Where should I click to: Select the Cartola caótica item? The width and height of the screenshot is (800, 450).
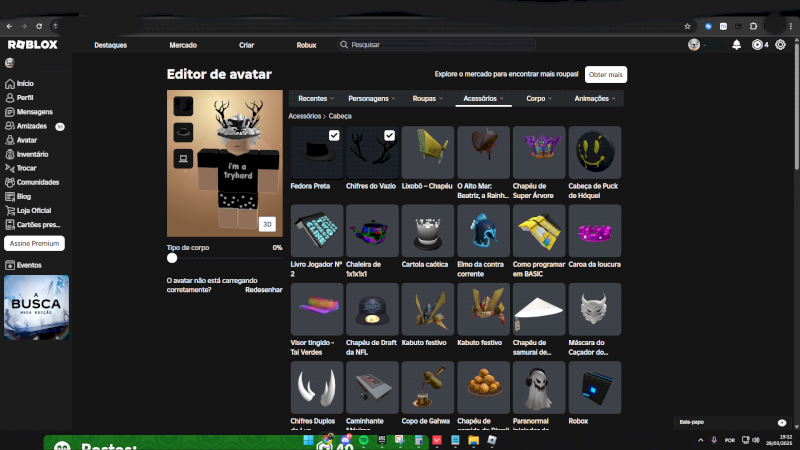pyautogui.click(x=428, y=237)
